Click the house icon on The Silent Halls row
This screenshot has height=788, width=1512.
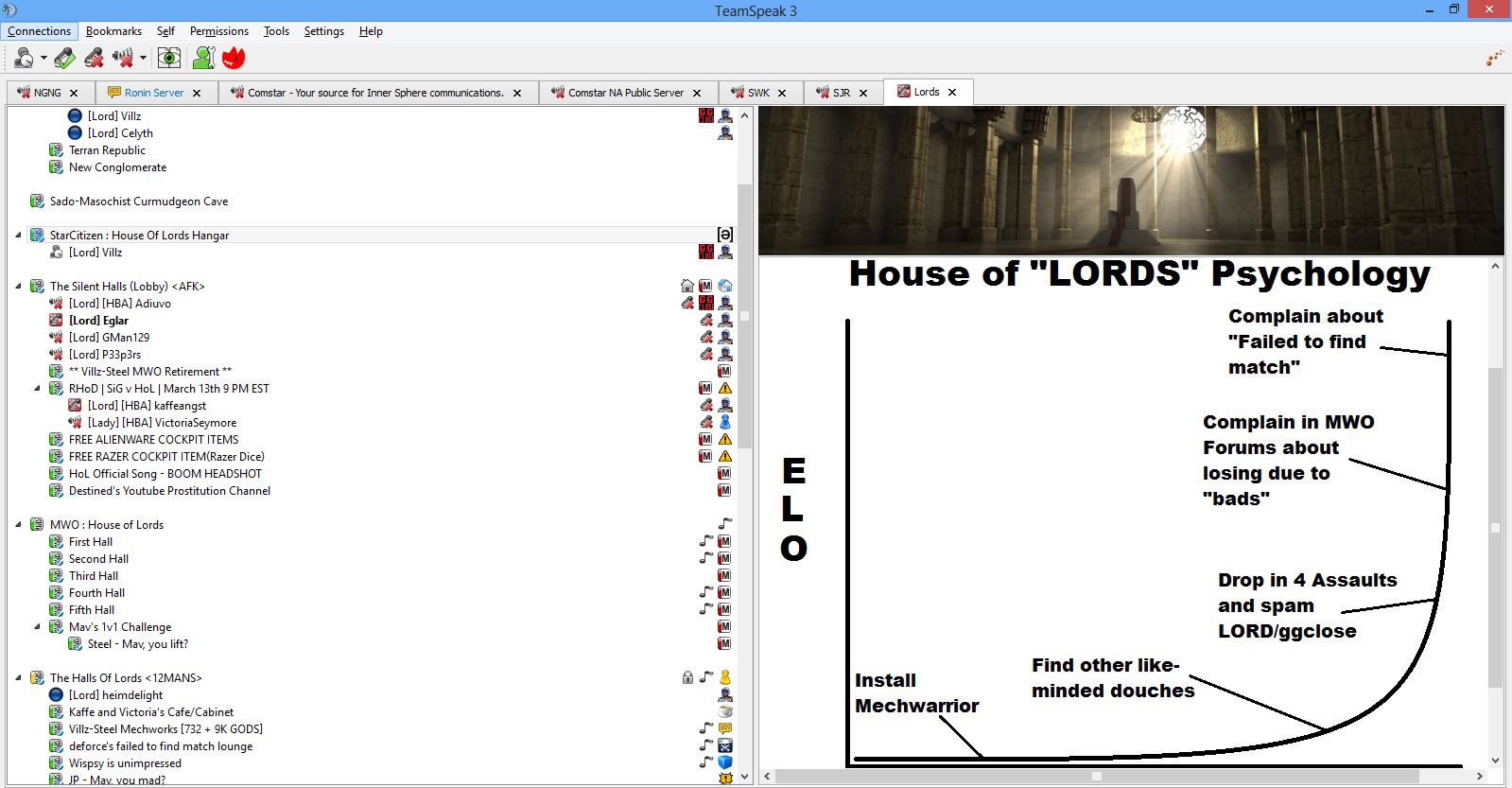(687, 286)
